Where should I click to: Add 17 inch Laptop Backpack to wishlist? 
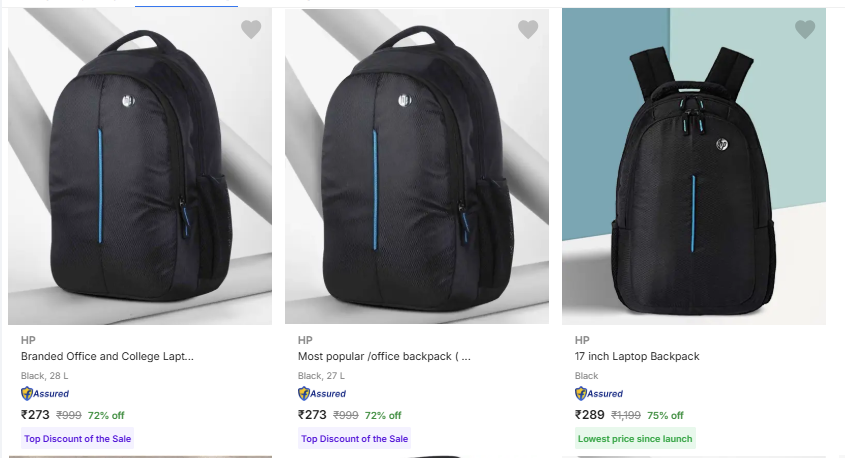tap(805, 30)
